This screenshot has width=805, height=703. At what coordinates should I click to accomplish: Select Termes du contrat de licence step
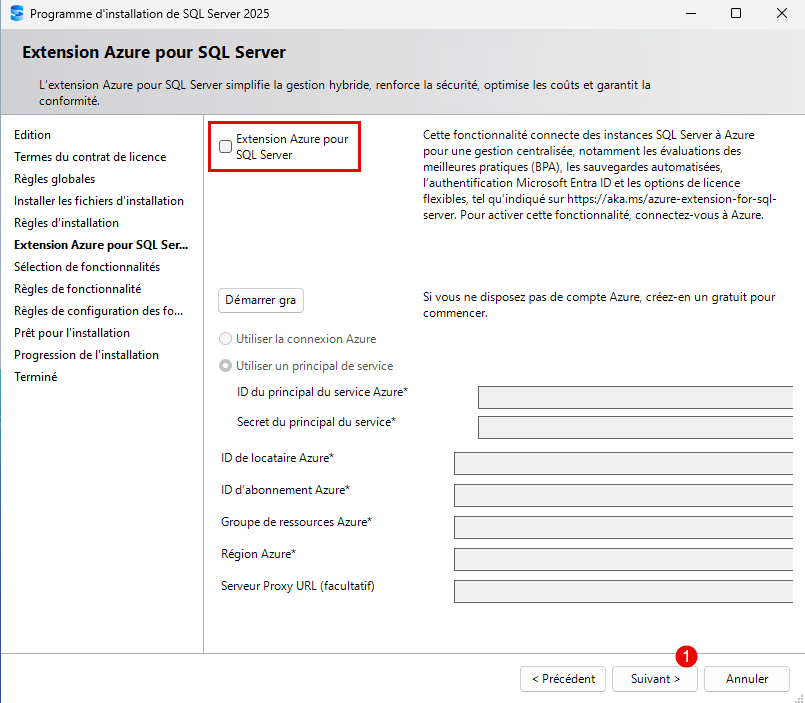click(90, 157)
